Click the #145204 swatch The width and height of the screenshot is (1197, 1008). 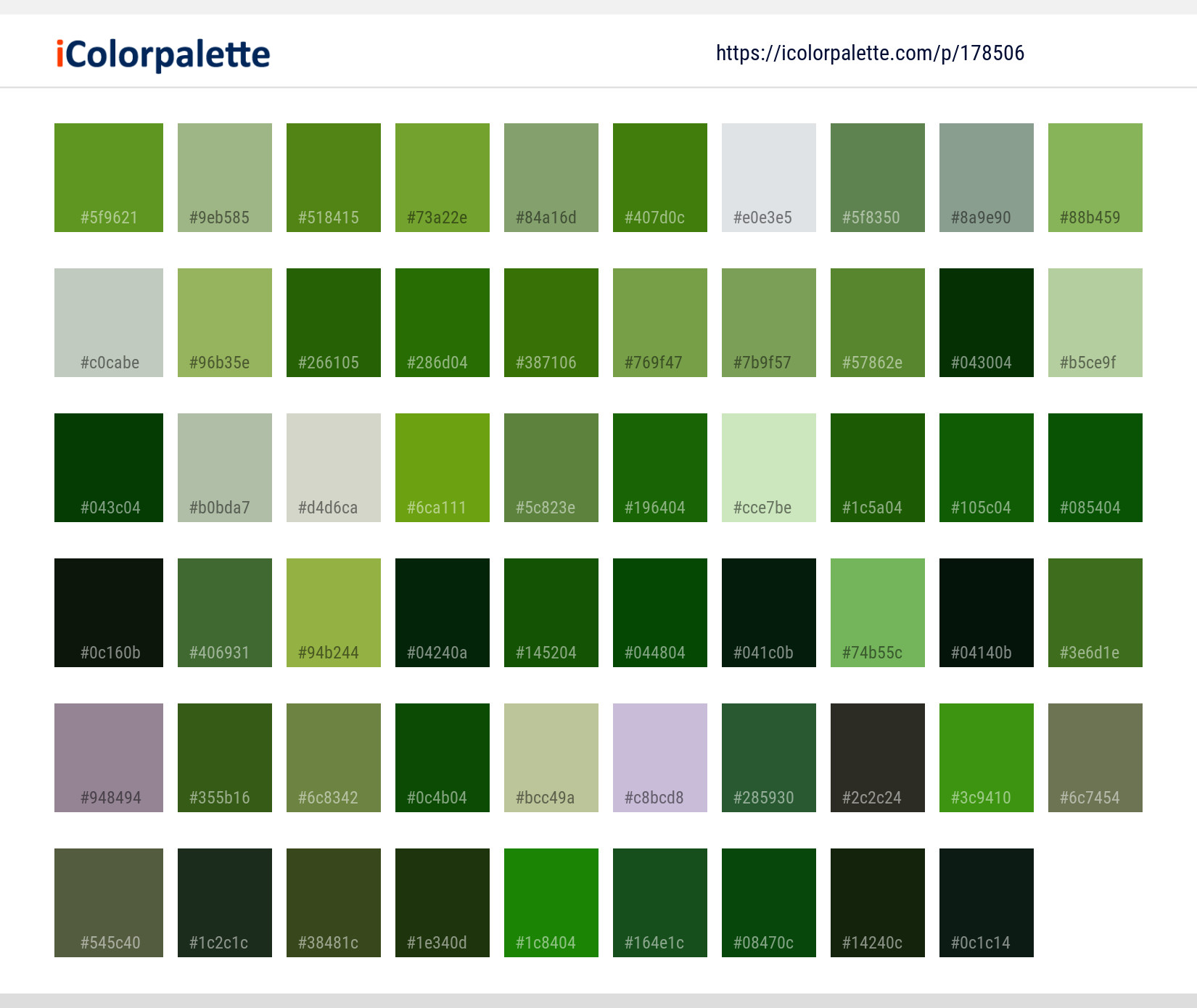(x=551, y=613)
